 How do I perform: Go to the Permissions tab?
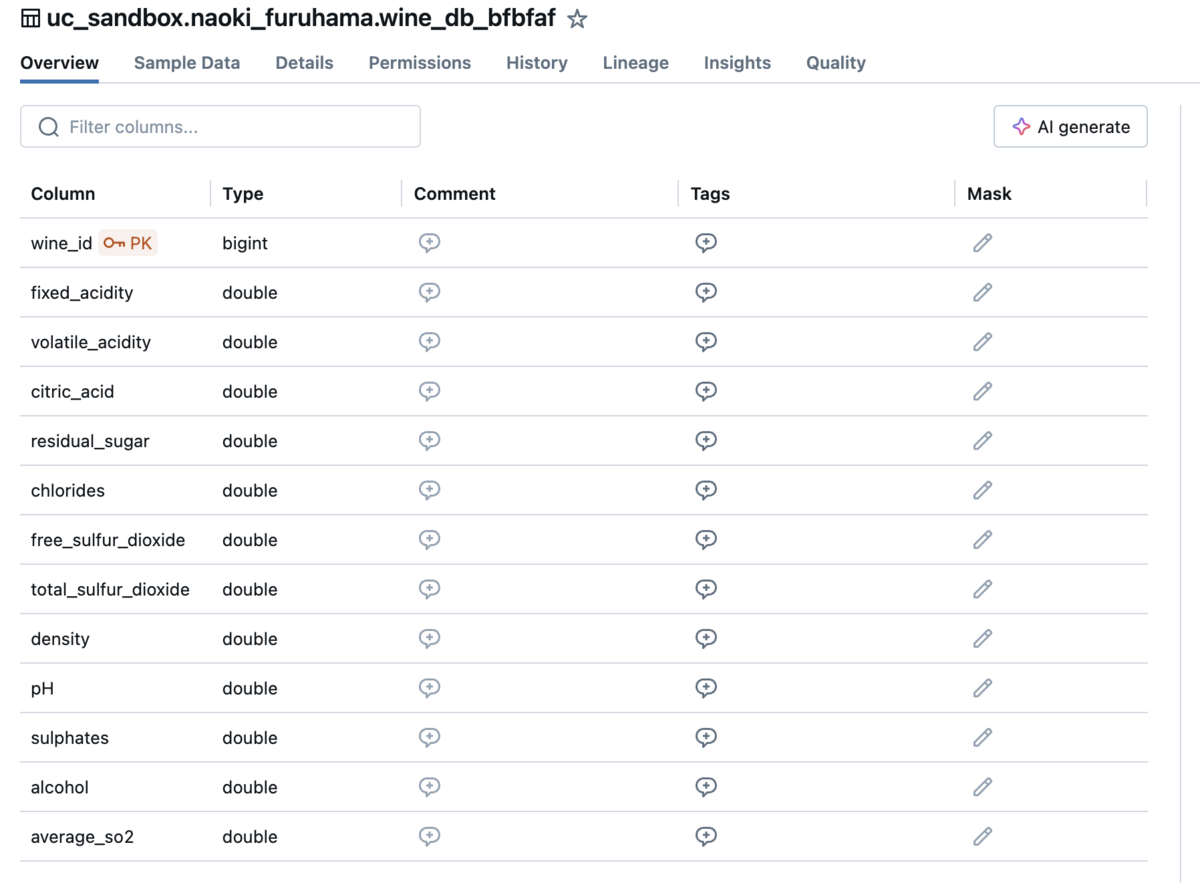(419, 63)
